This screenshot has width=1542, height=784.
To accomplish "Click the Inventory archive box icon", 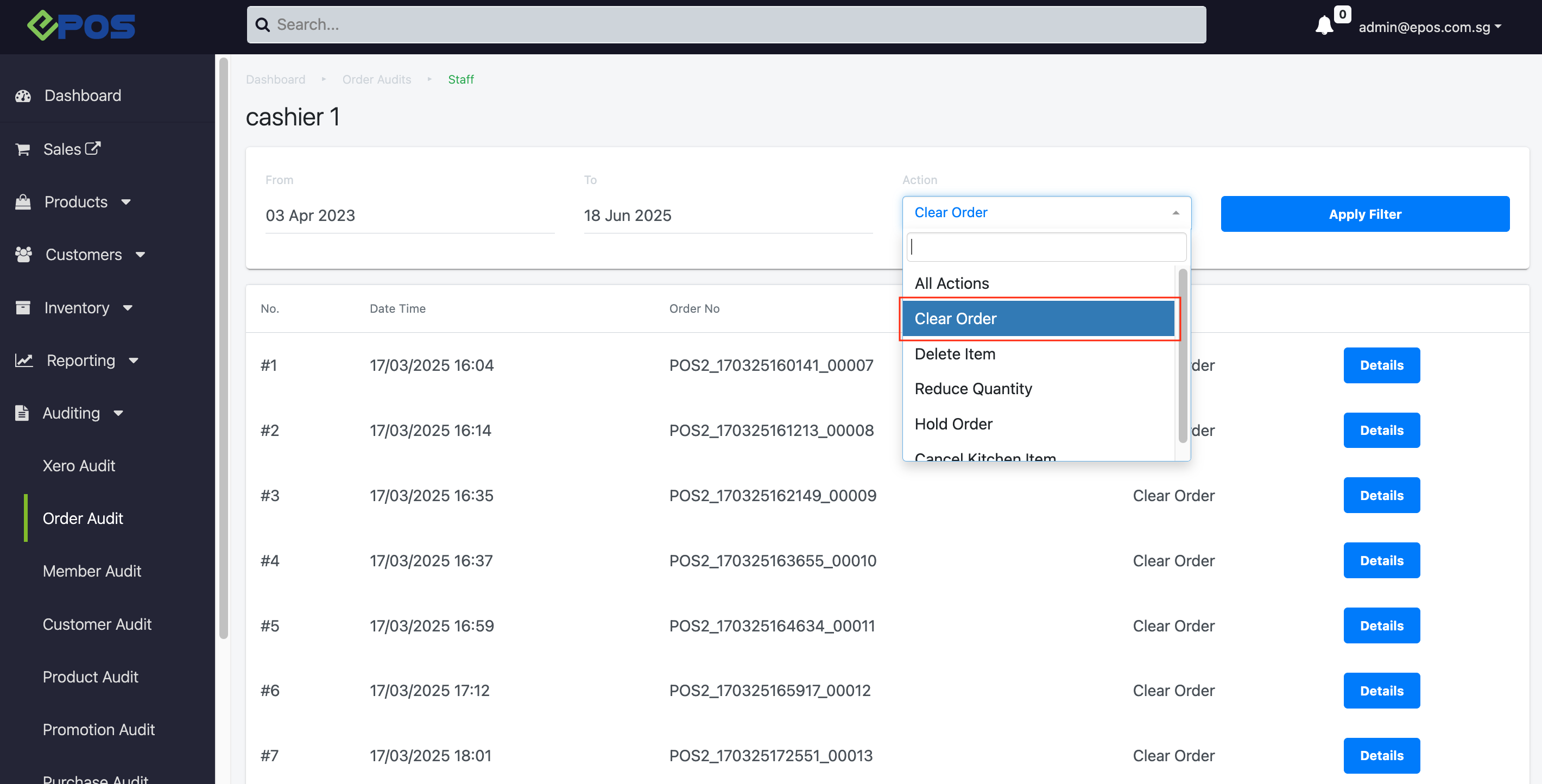I will tap(23, 308).
